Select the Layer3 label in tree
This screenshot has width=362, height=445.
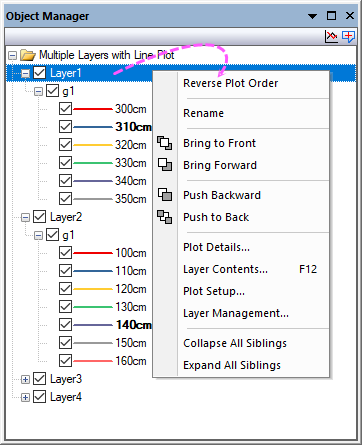[x=66, y=379]
